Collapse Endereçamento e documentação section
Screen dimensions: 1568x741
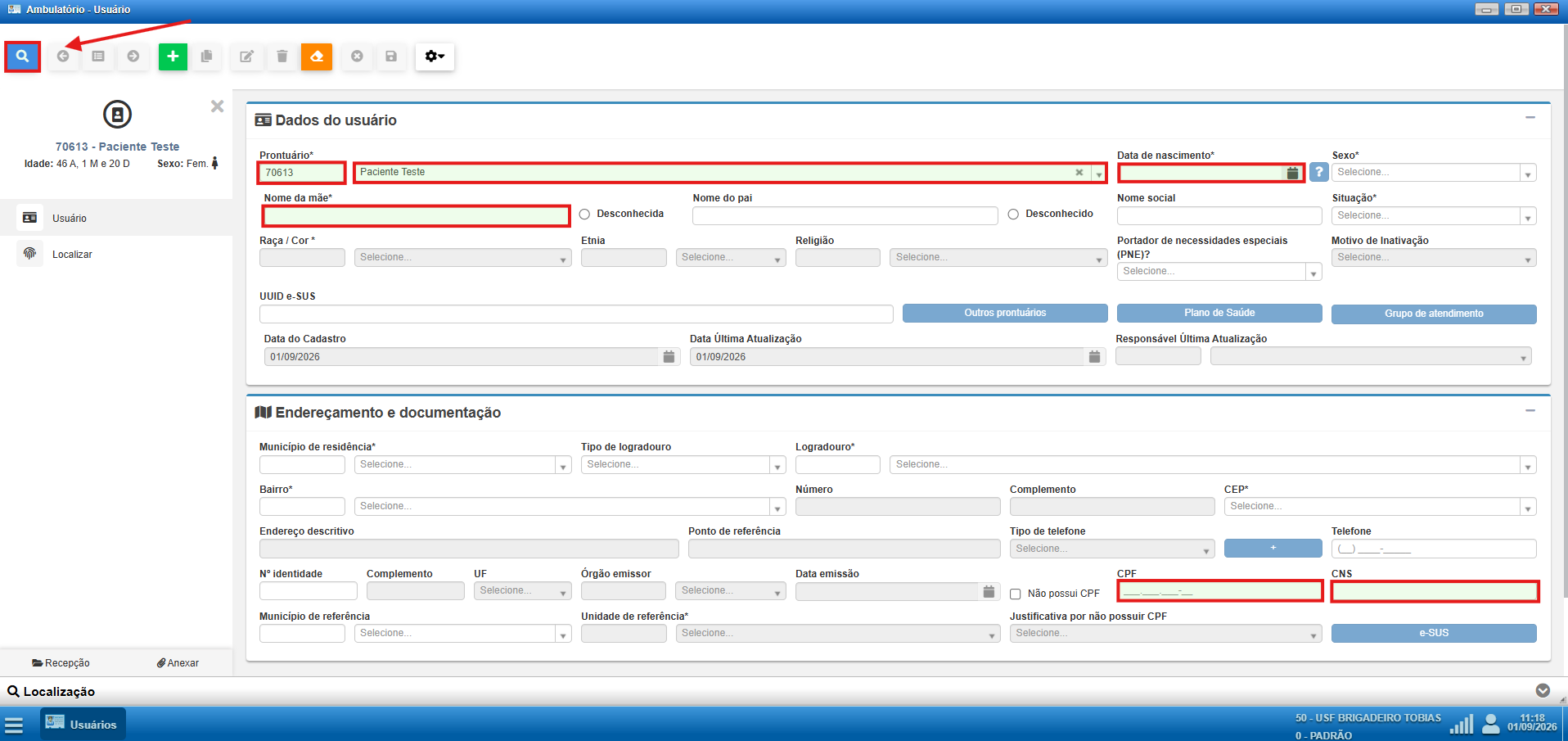pyautogui.click(x=1530, y=410)
